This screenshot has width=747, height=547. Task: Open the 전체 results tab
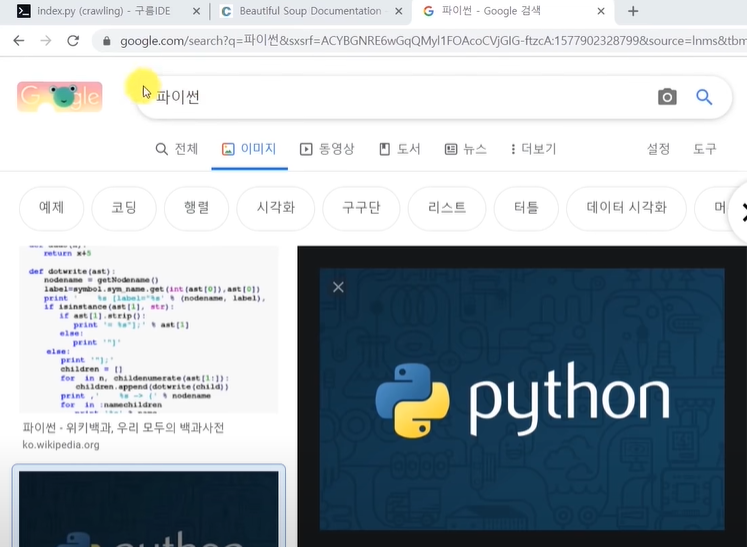coord(177,149)
